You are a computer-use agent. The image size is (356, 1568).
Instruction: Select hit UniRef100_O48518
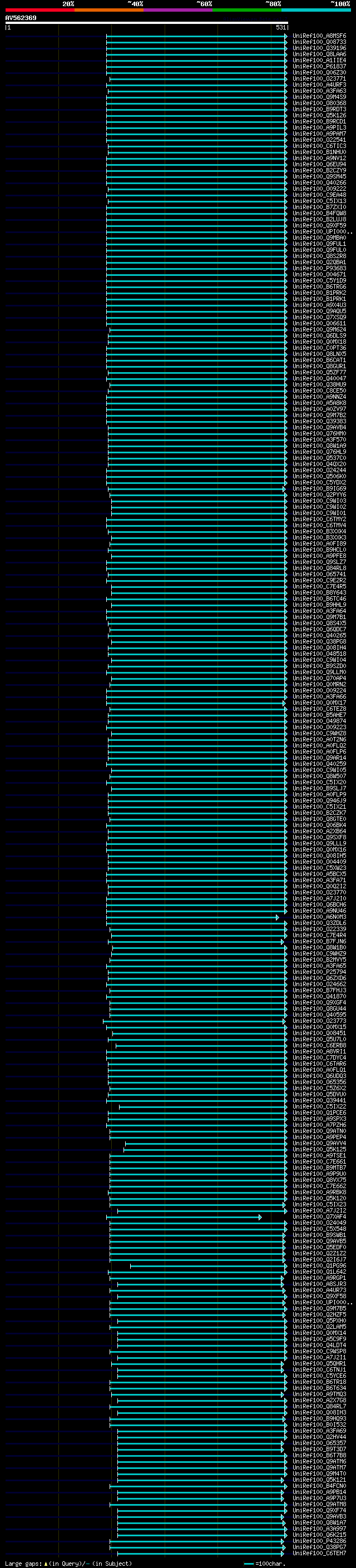(x=319, y=654)
